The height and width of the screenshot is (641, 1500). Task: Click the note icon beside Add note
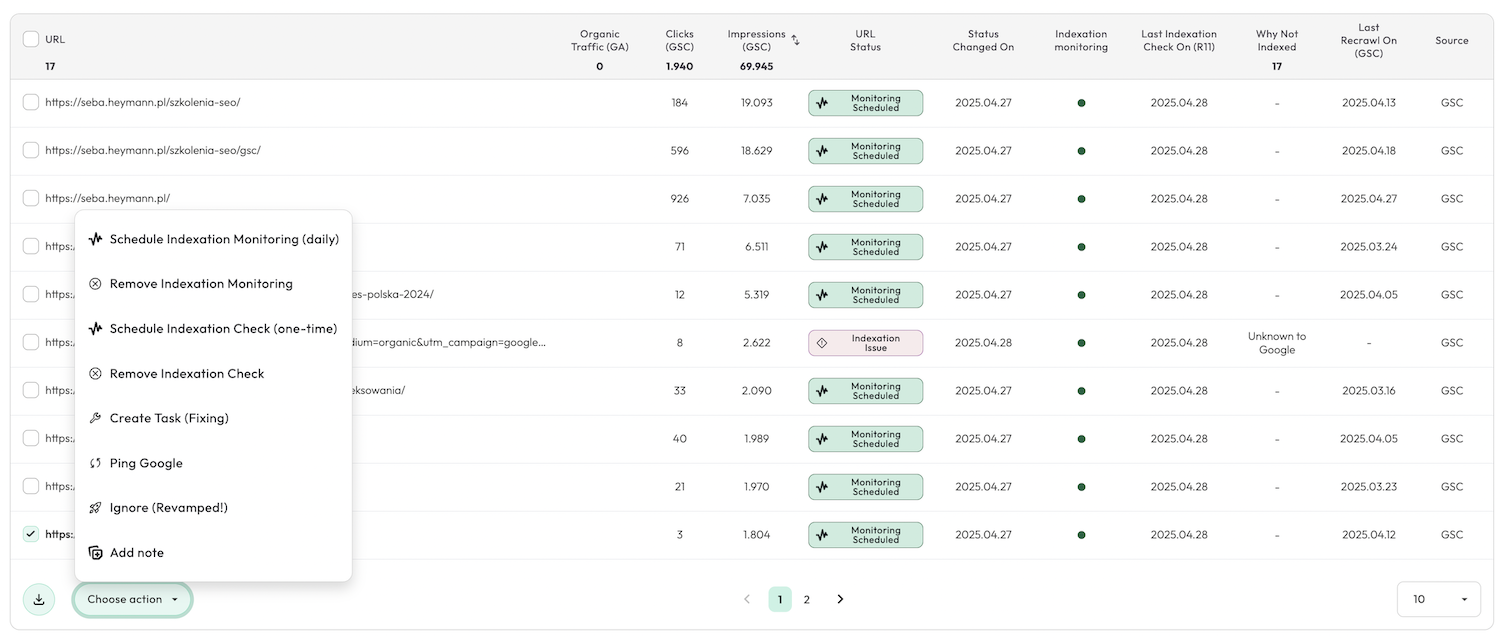tap(95, 553)
